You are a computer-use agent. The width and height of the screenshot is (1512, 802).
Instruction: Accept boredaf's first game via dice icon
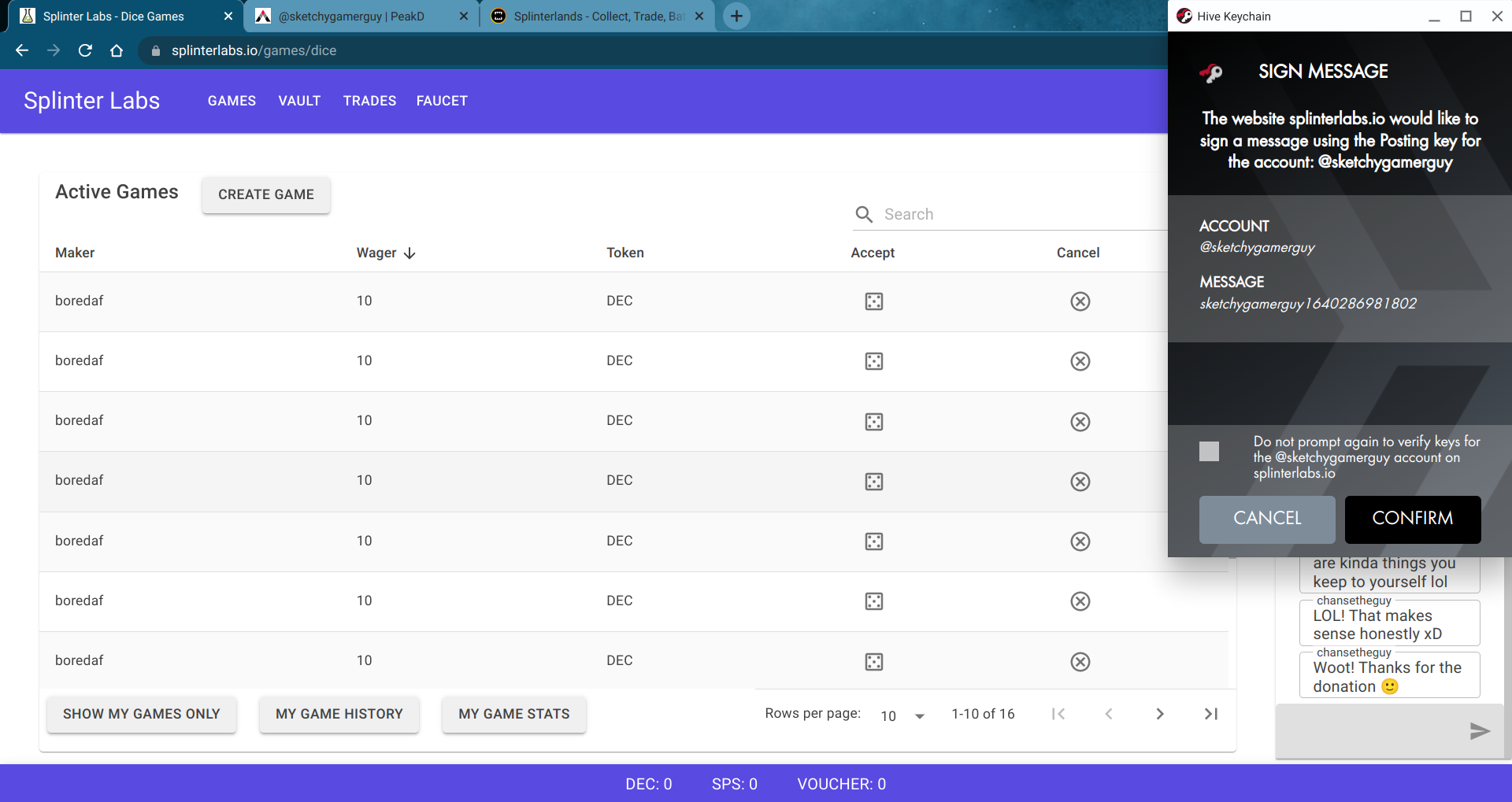coord(873,301)
